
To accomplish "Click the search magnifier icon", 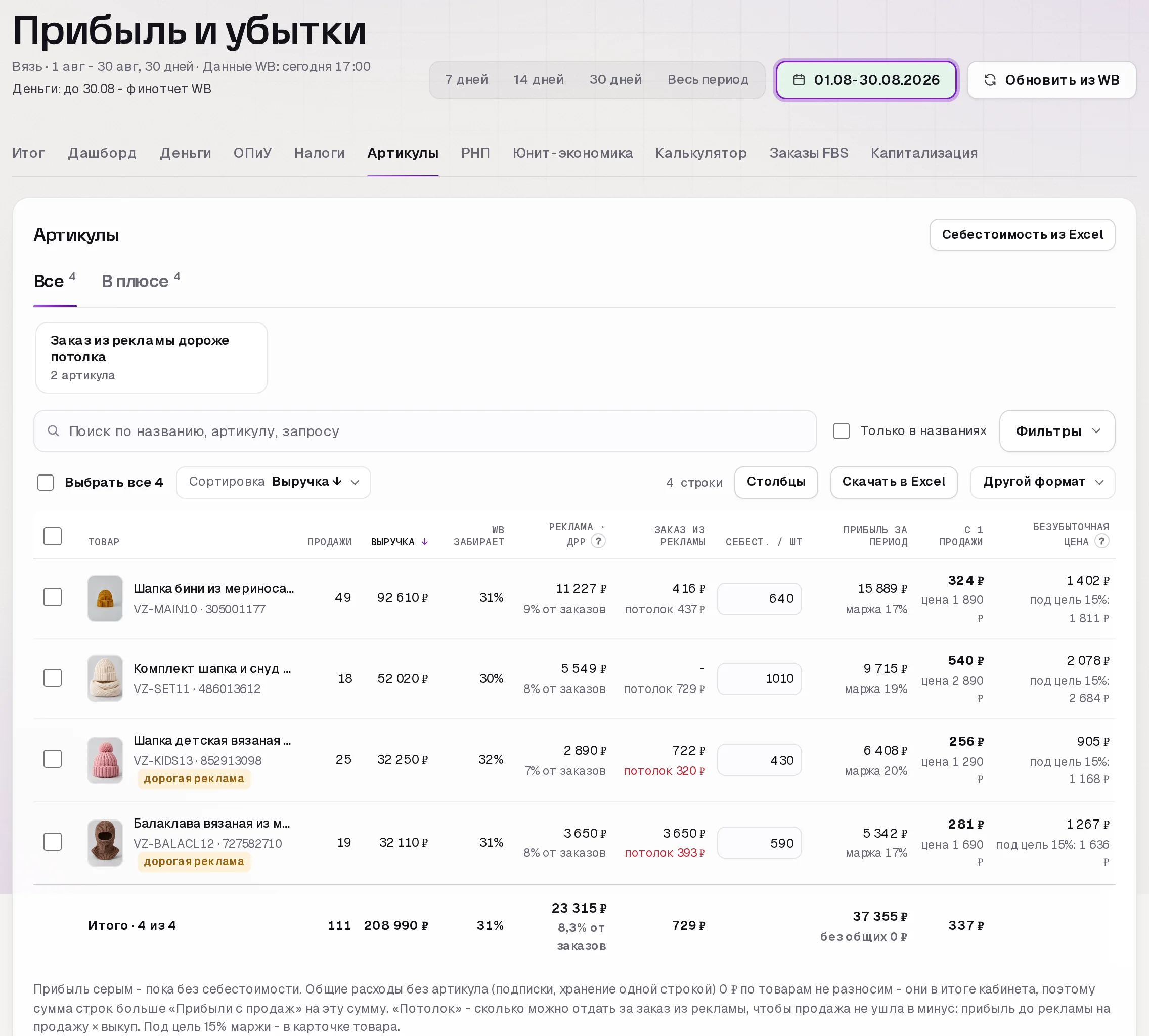I will point(53,431).
